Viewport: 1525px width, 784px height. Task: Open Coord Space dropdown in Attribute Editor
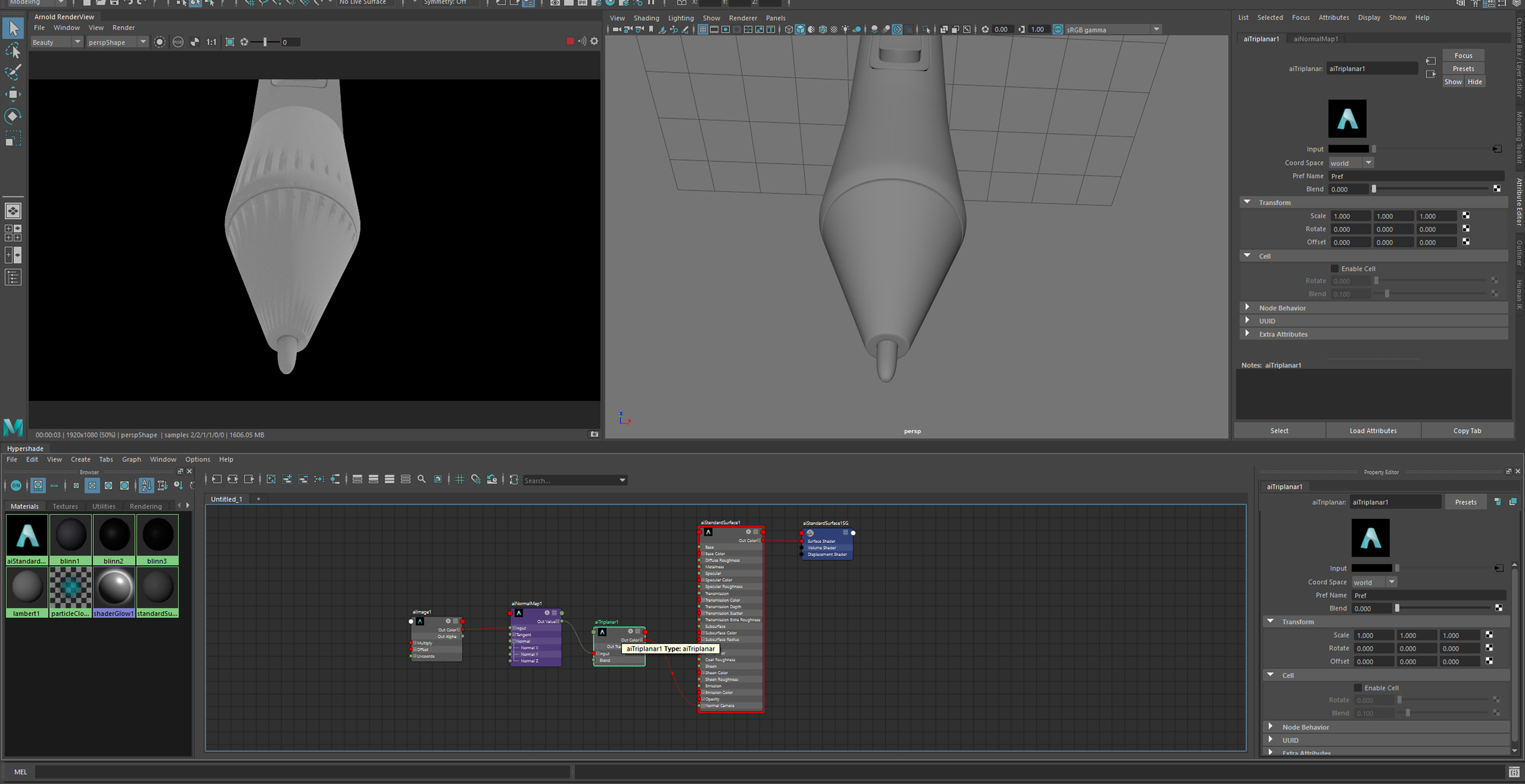coord(1351,163)
